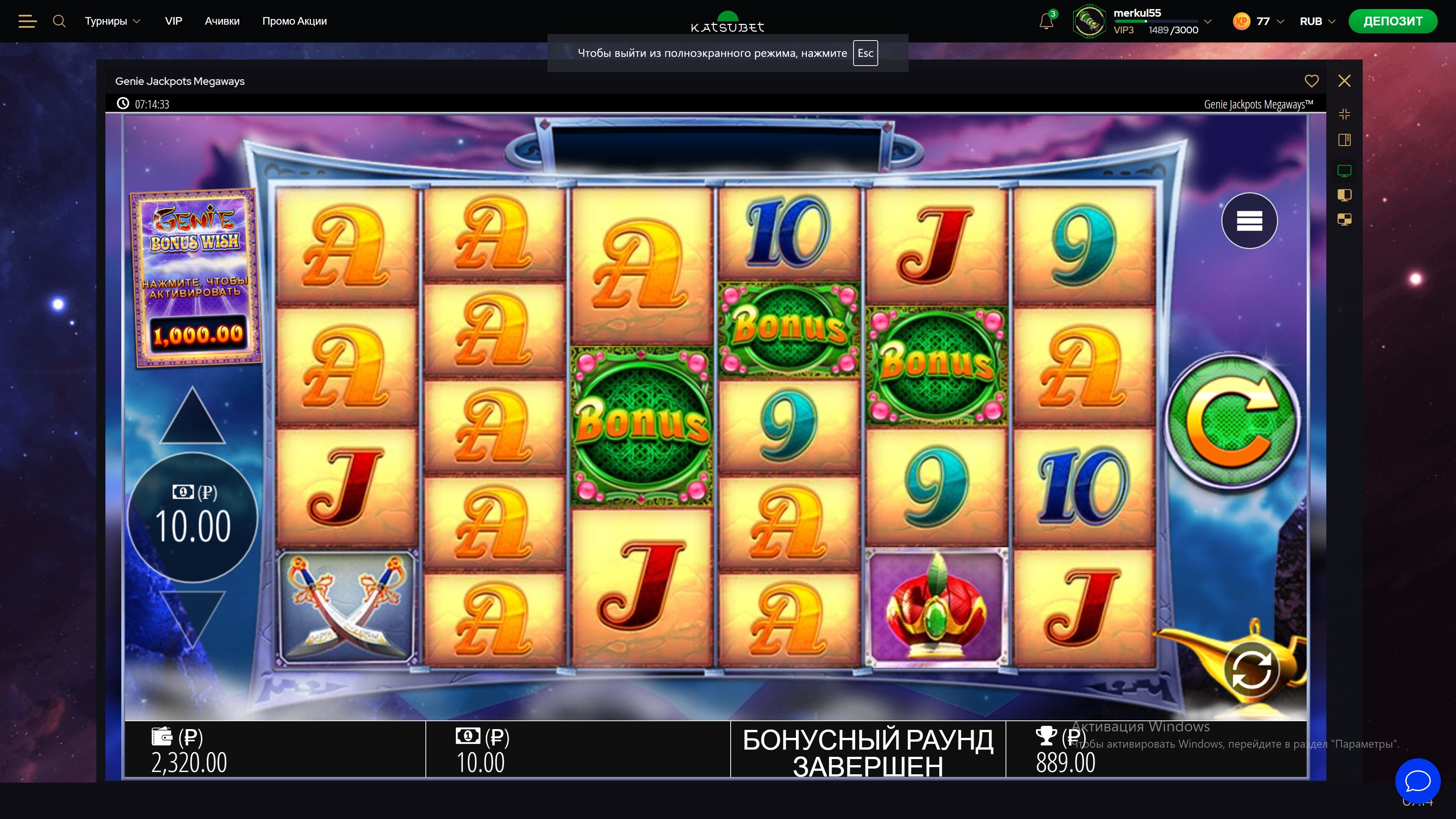The width and height of the screenshot is (1456, 819).
Task: Click the green ДЕПОЗИТ button
Action: (x=1393, y=22)
